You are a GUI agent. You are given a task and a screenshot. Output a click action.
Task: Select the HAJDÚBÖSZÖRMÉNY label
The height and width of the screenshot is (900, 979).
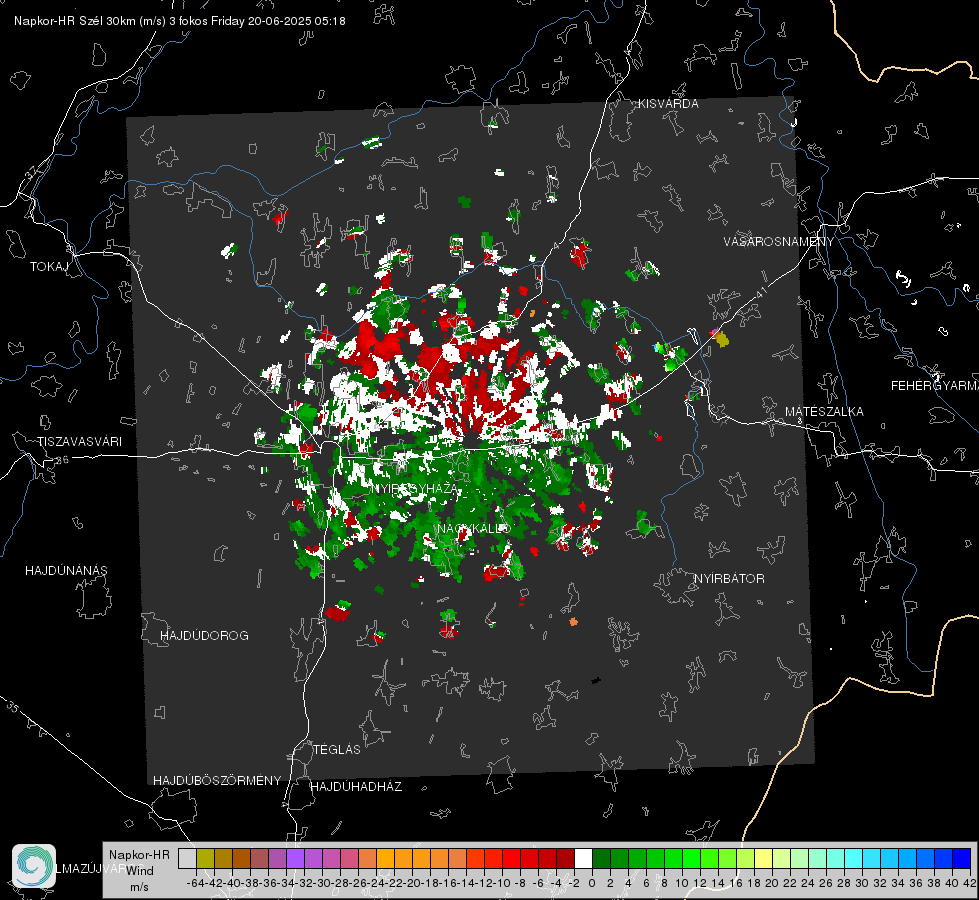[217, 780]
